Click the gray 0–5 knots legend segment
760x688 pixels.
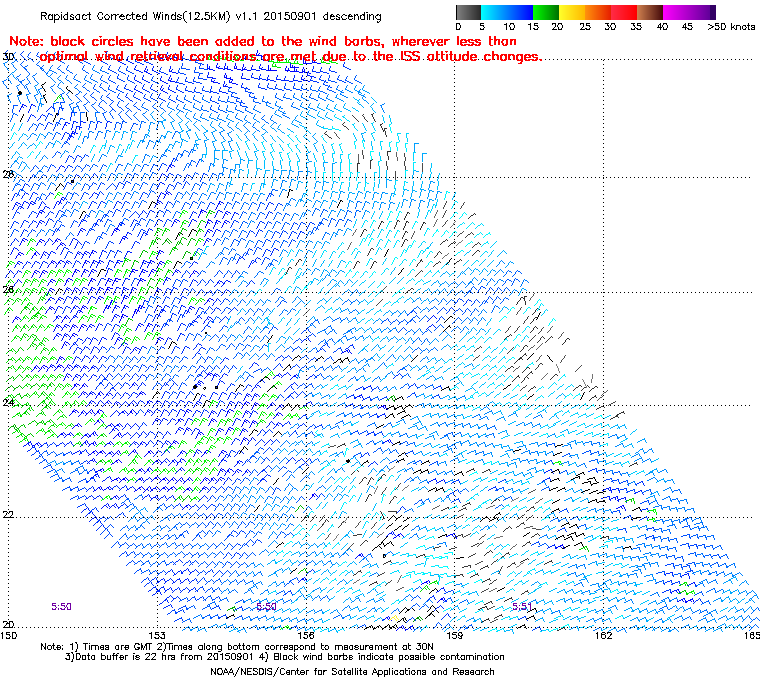[x=468, y=12]
